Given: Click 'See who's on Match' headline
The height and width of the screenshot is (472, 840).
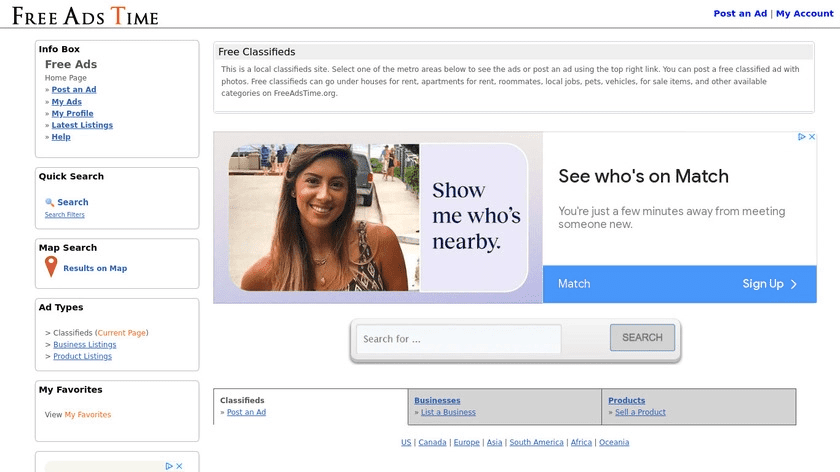Looking at the screenshot, I should [x=643, y=176].
